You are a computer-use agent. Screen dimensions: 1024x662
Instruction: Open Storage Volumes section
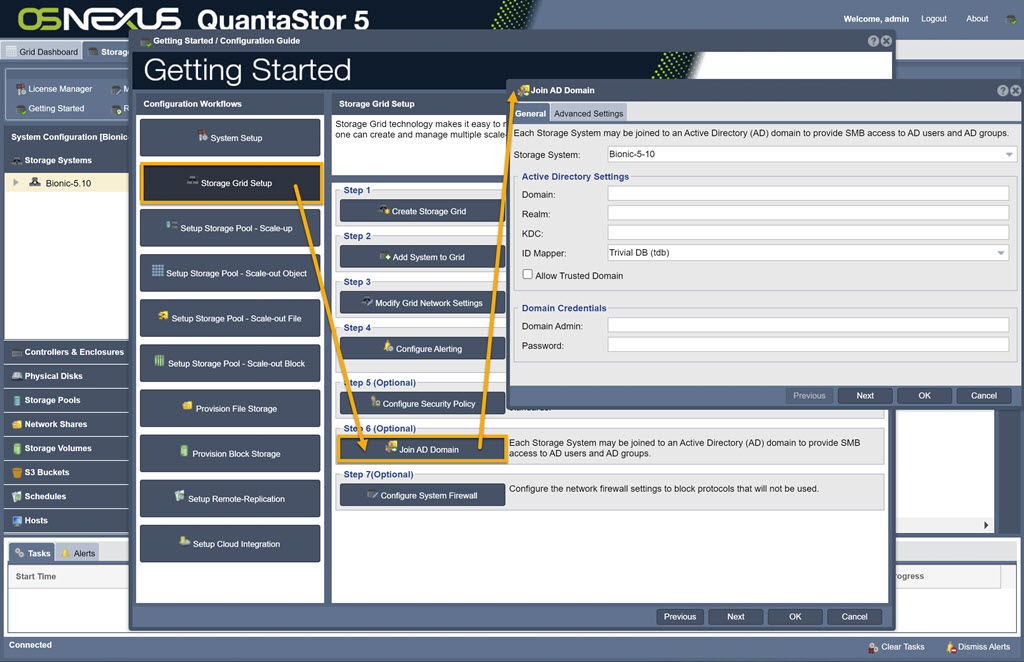(67, 449)
